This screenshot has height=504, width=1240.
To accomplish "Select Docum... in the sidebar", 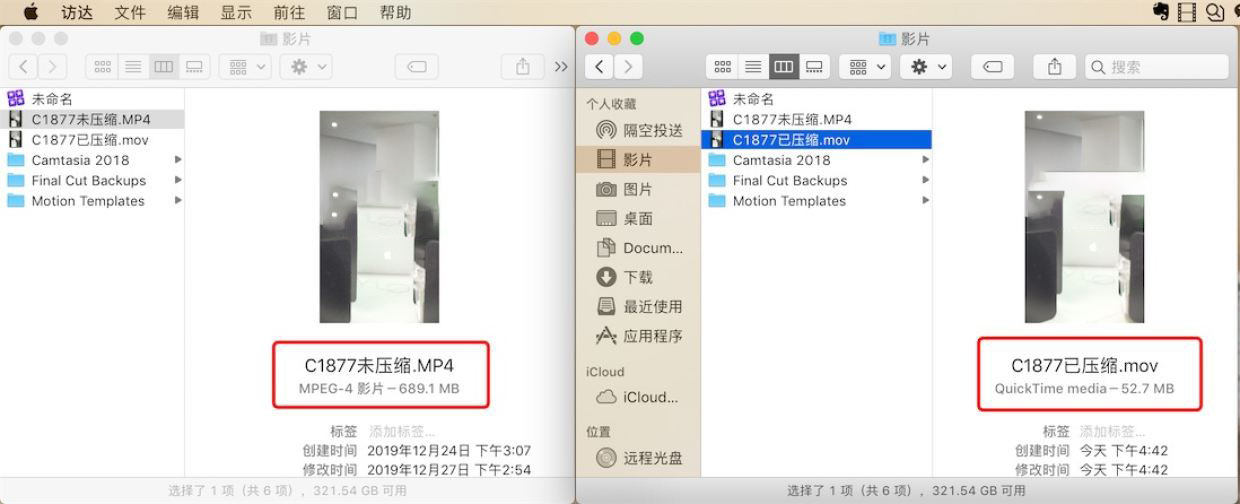I will click(x=638, y=248).
